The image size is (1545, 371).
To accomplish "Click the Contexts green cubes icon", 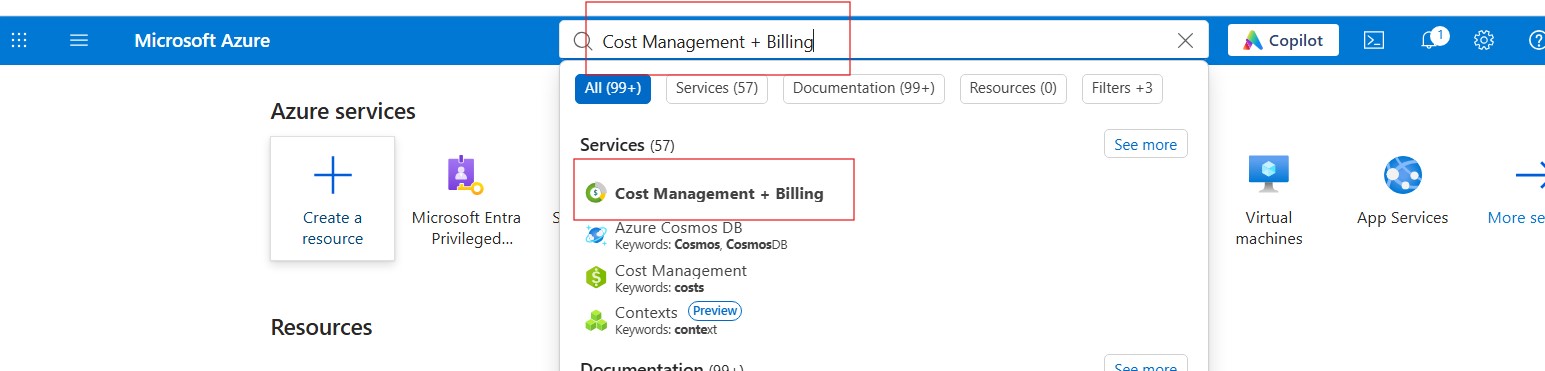I will (596, 320).
